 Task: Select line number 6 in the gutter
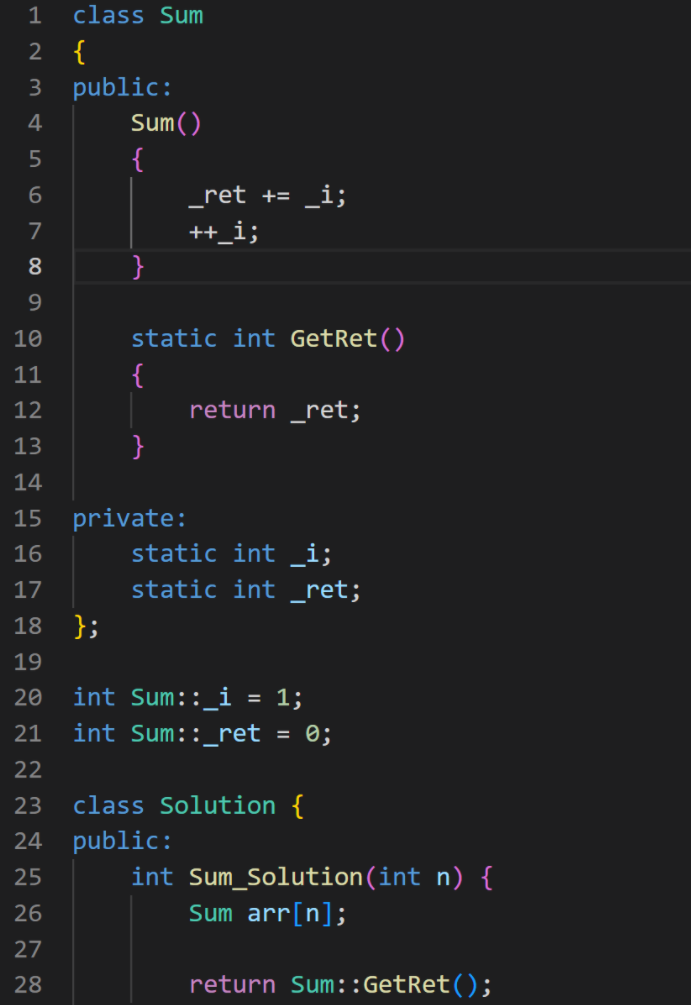(x=35, y=195)
